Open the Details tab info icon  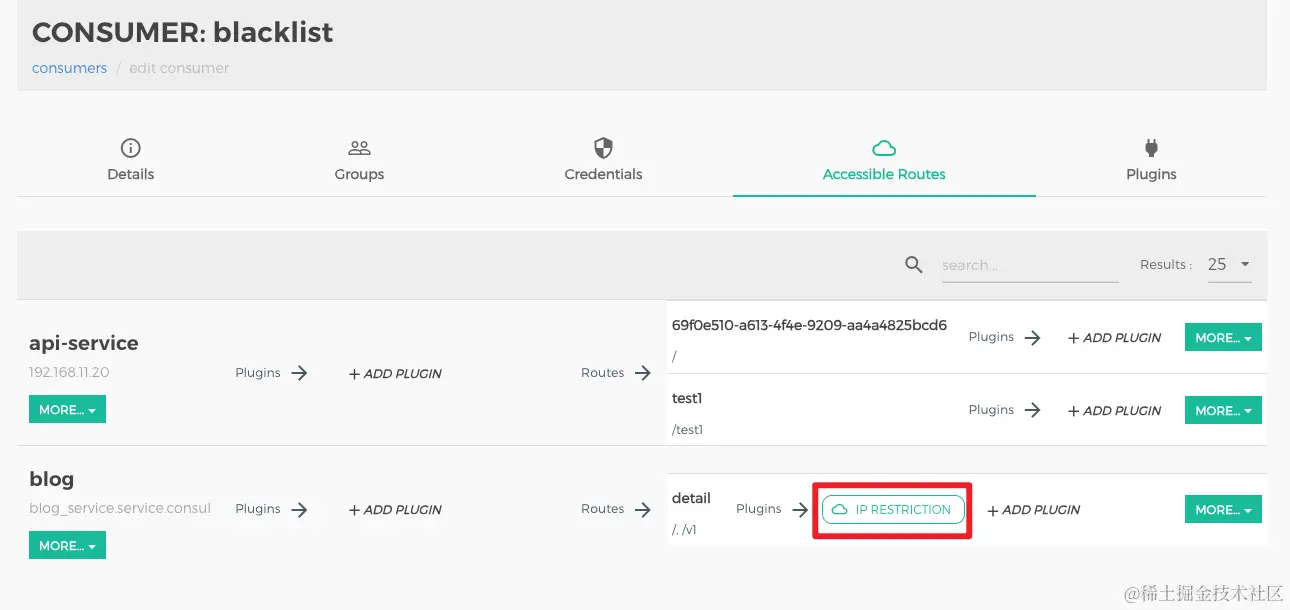[x=130, y=148]
